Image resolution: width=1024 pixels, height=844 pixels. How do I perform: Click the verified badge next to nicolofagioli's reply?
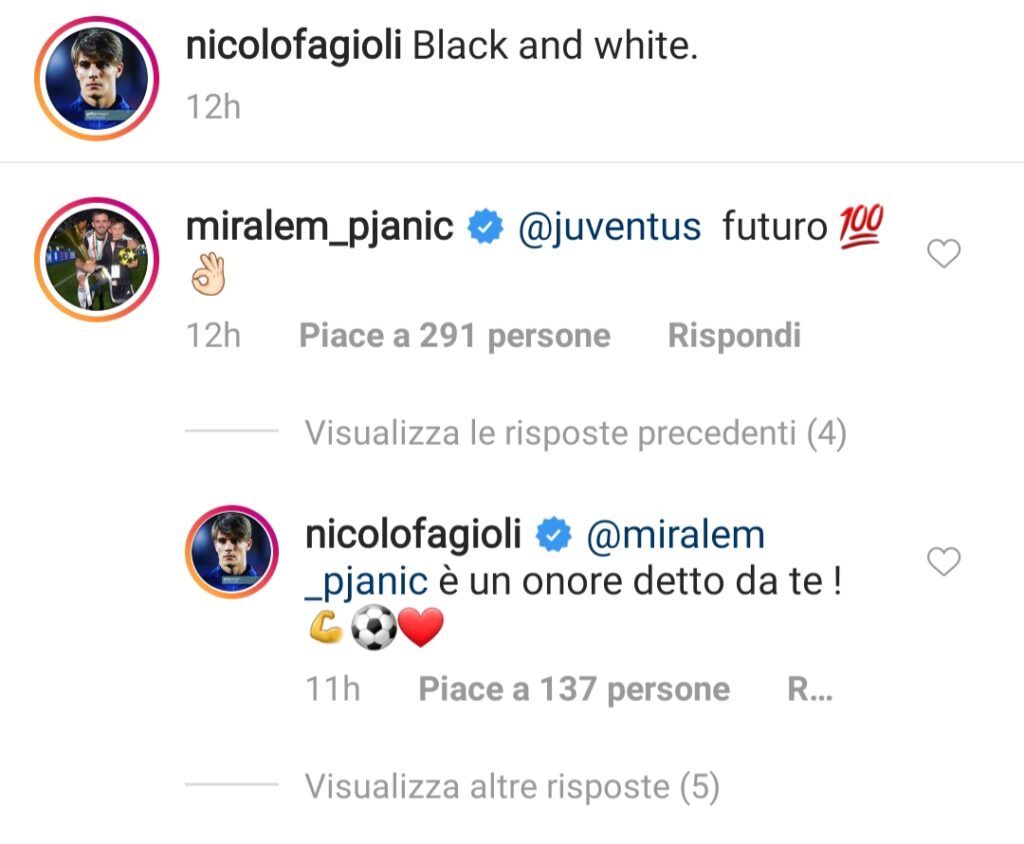click(x=553, y=534)
